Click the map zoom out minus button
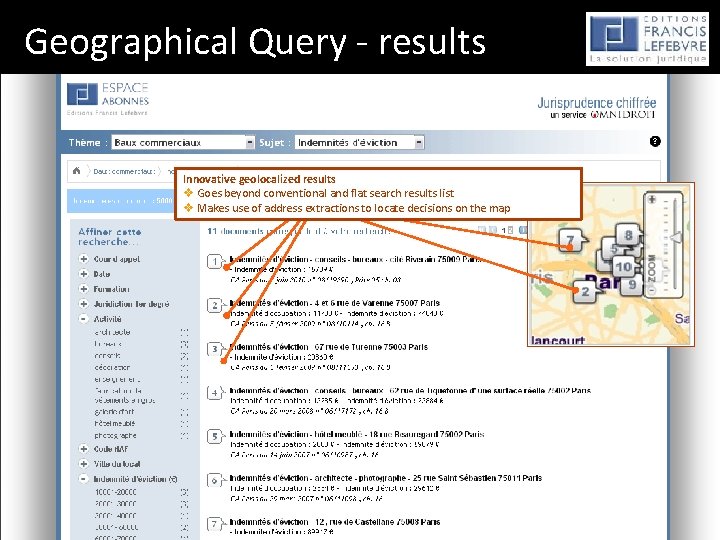This screenshot has height=540, width=720. tap(652, 291)
